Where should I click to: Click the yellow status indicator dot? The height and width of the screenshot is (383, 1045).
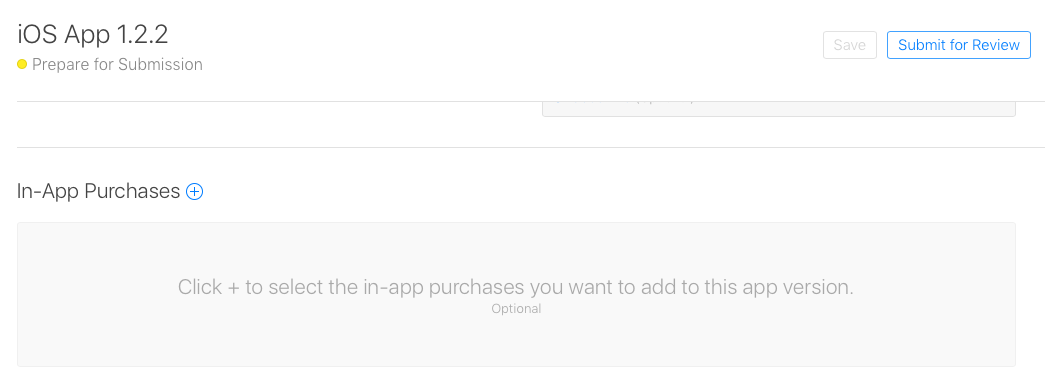point(22,65)
